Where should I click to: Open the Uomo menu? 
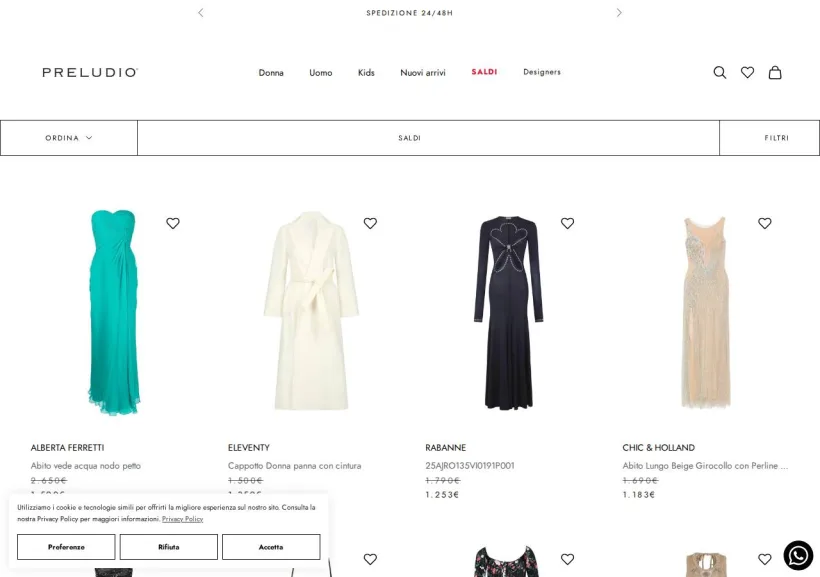[x=321, y=73]
